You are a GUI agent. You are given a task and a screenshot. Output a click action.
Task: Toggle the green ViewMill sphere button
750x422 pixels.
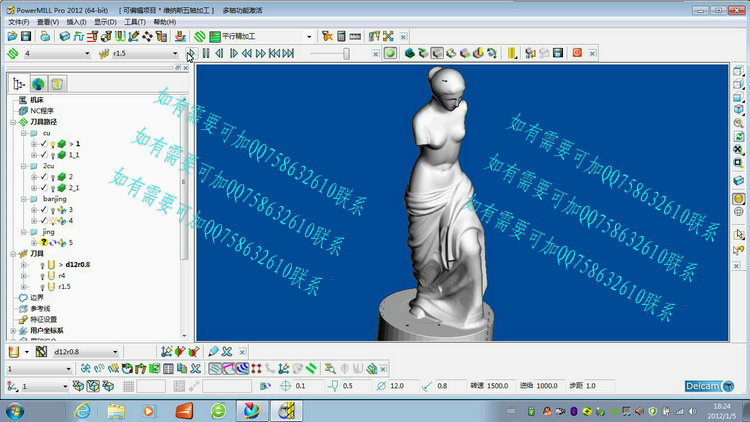tap(390, 53)
